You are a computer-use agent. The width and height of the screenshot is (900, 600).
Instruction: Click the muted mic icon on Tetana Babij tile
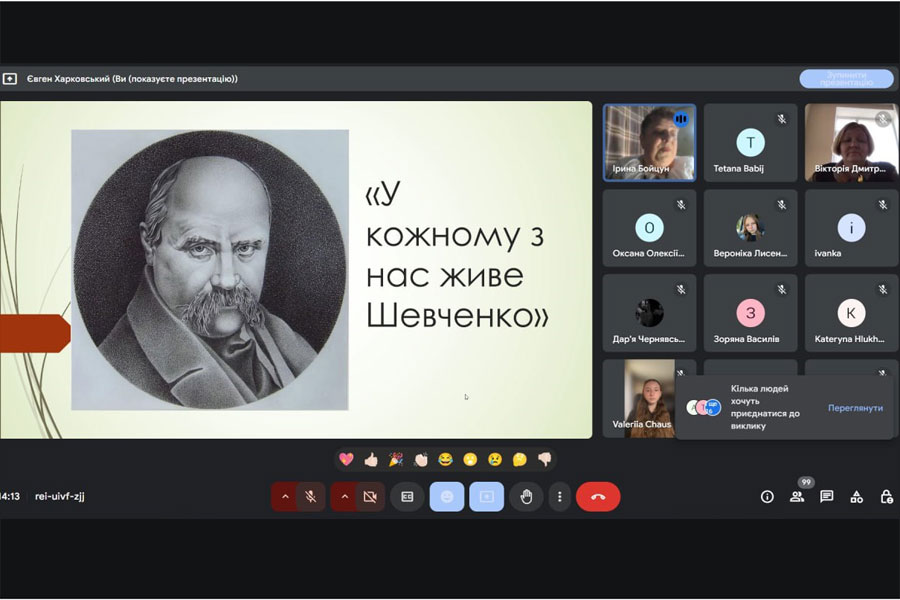tap(781, 119)
